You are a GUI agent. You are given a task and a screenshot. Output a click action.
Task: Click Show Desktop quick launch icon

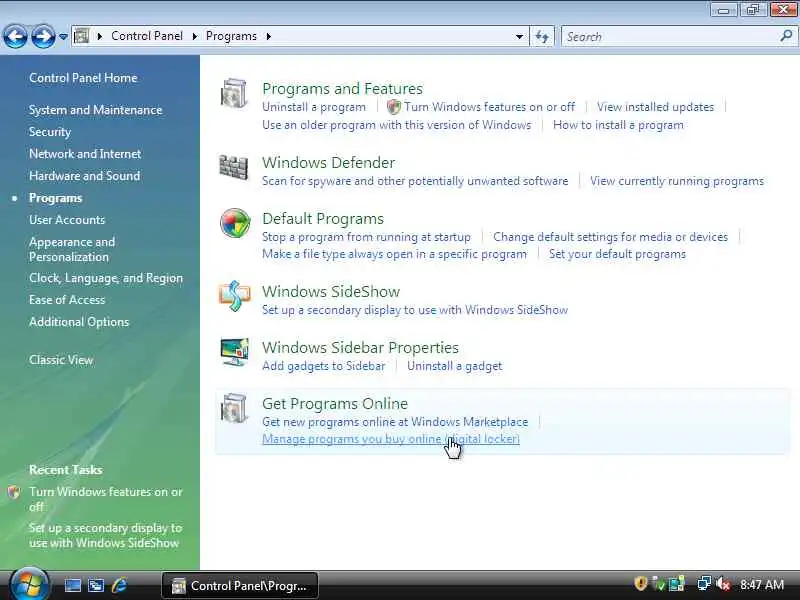click(72, 586)
